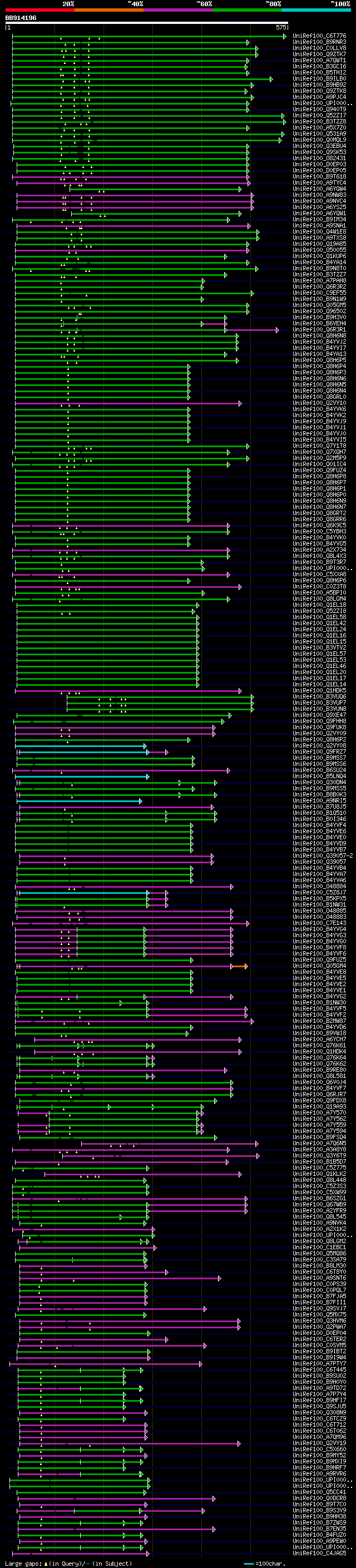Screen dimensions: 356x1568
Task: Open hit UniRef100_C6T776
Action: [x=319, y=37]
